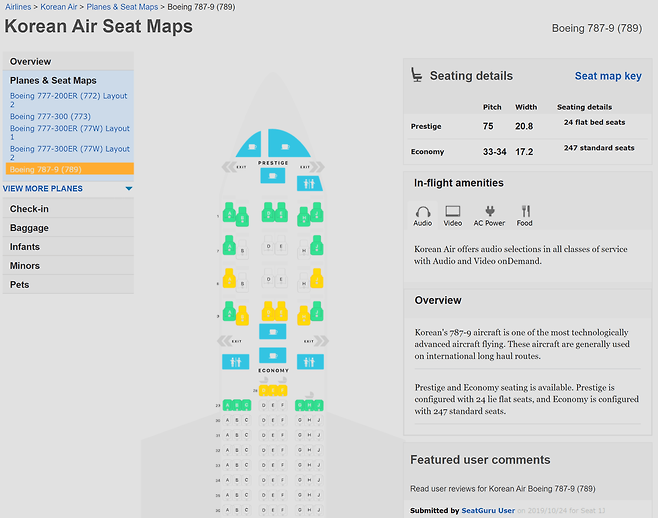Image resolution: width=658 pixels, height=518 pixels.
Task: Select yellow Prestige seat 9B
Action: [242, 316]
